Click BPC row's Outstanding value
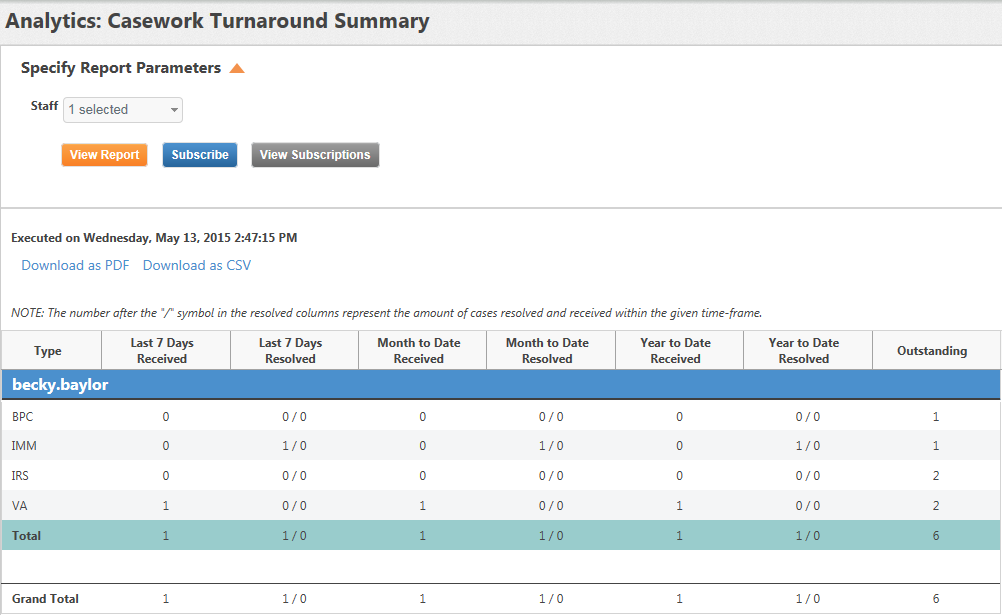The height and width of the screenshot is (615, 1002). (x=936, y=417)
